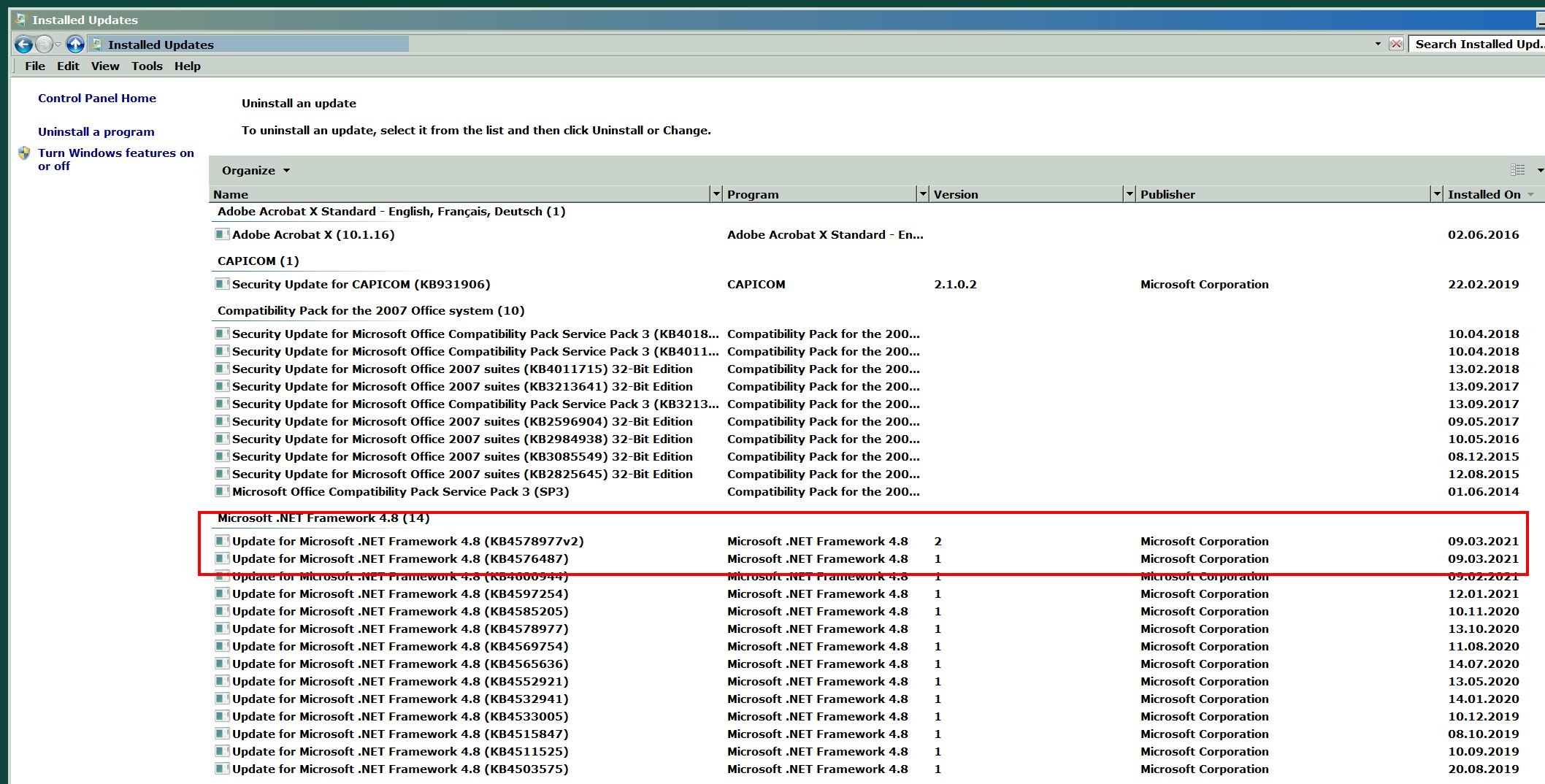This screenshot has height=784, width=1545.
Task: Open the Help menu
Action: coord(188,66)
